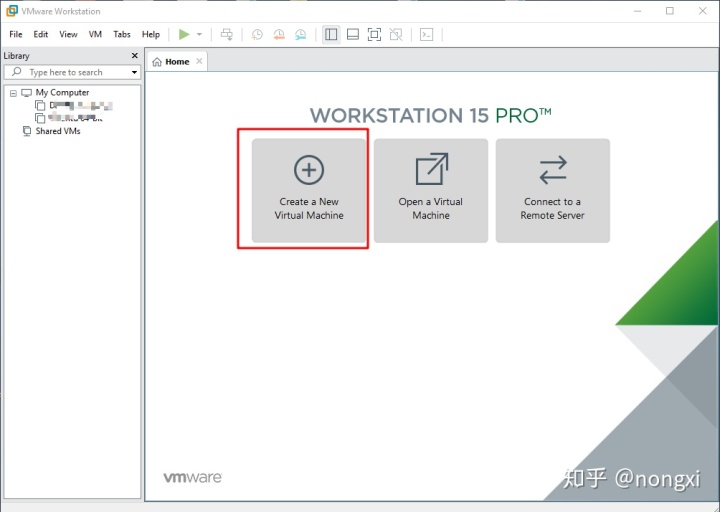Click the Unity mode toolbar icon
The width and height of the screenshot is (720, 512).
click(x=396, y=34)
